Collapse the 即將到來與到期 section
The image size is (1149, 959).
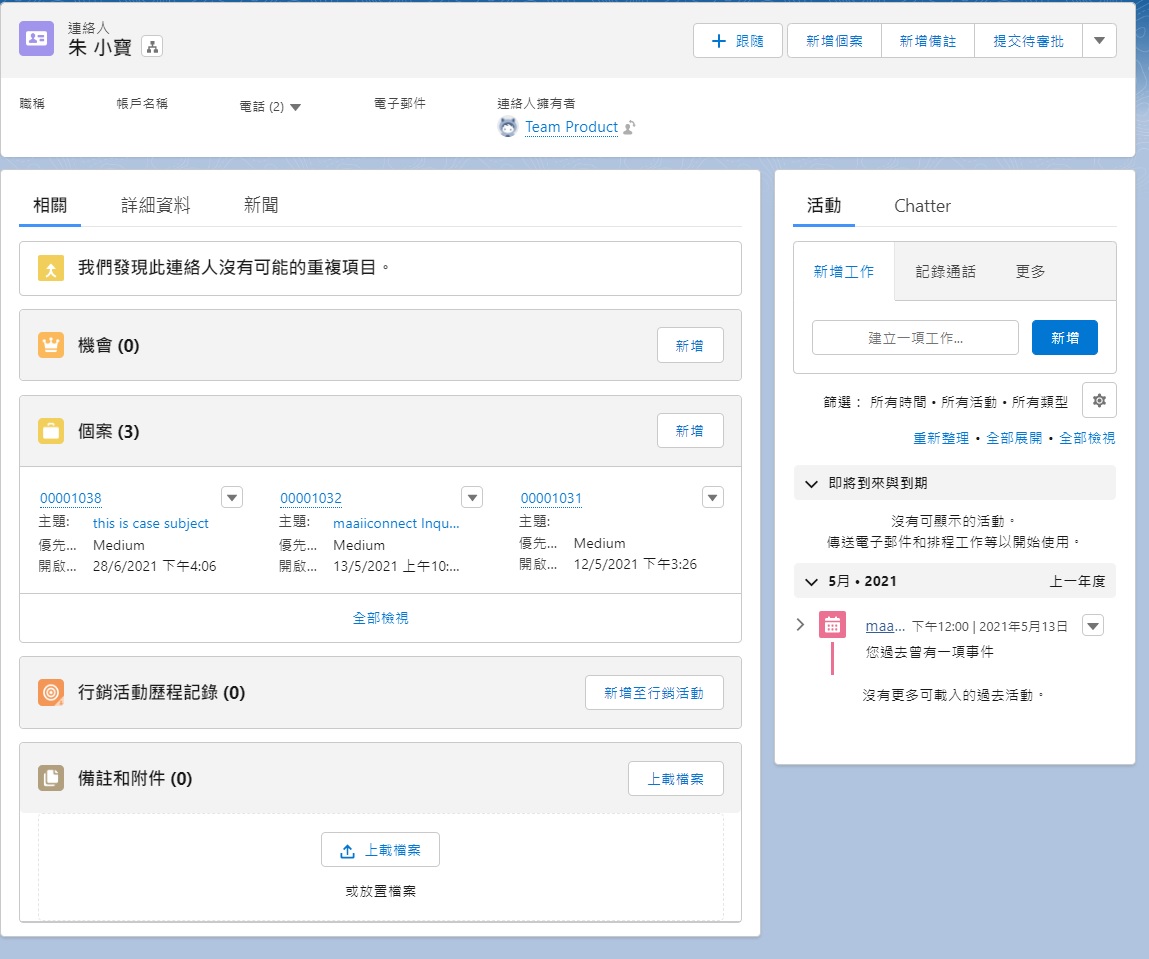tap(811, 483)
